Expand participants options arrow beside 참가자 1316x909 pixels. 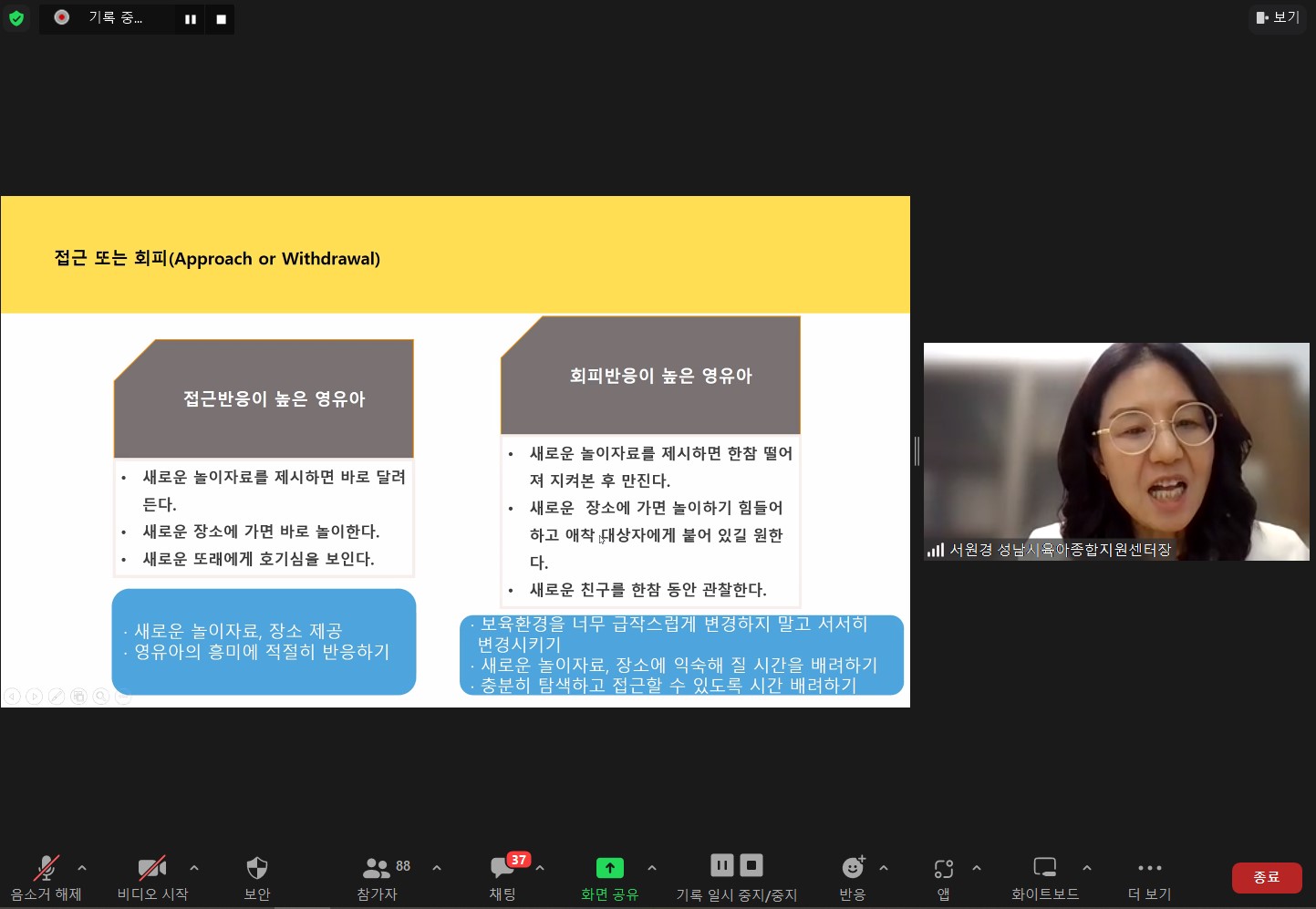(x=437, y=868)
